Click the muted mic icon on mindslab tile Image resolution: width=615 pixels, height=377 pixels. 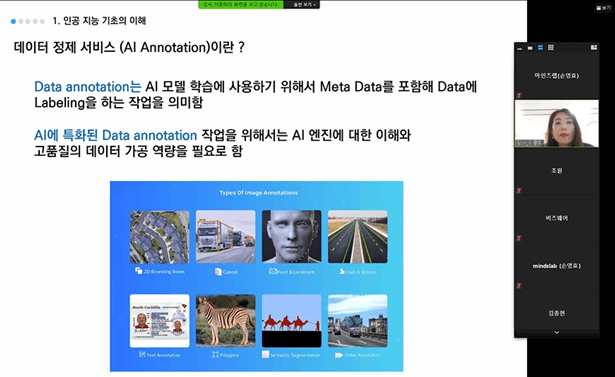pyautogui.click(x=519, y=286)
